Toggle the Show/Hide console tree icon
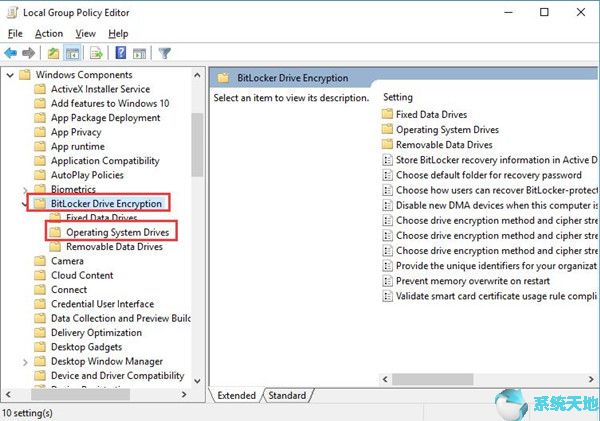The image size is (600, 421). coord(73,53)
